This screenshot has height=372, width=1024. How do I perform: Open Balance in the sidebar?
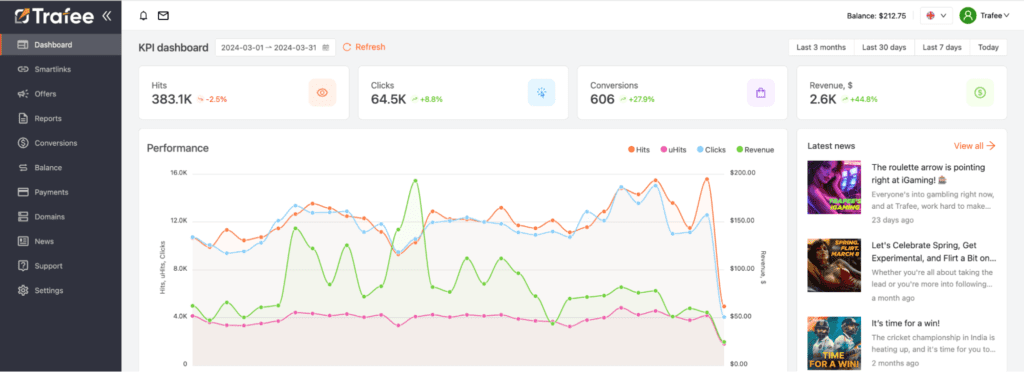pyautogui.click(x=61, y=168)
